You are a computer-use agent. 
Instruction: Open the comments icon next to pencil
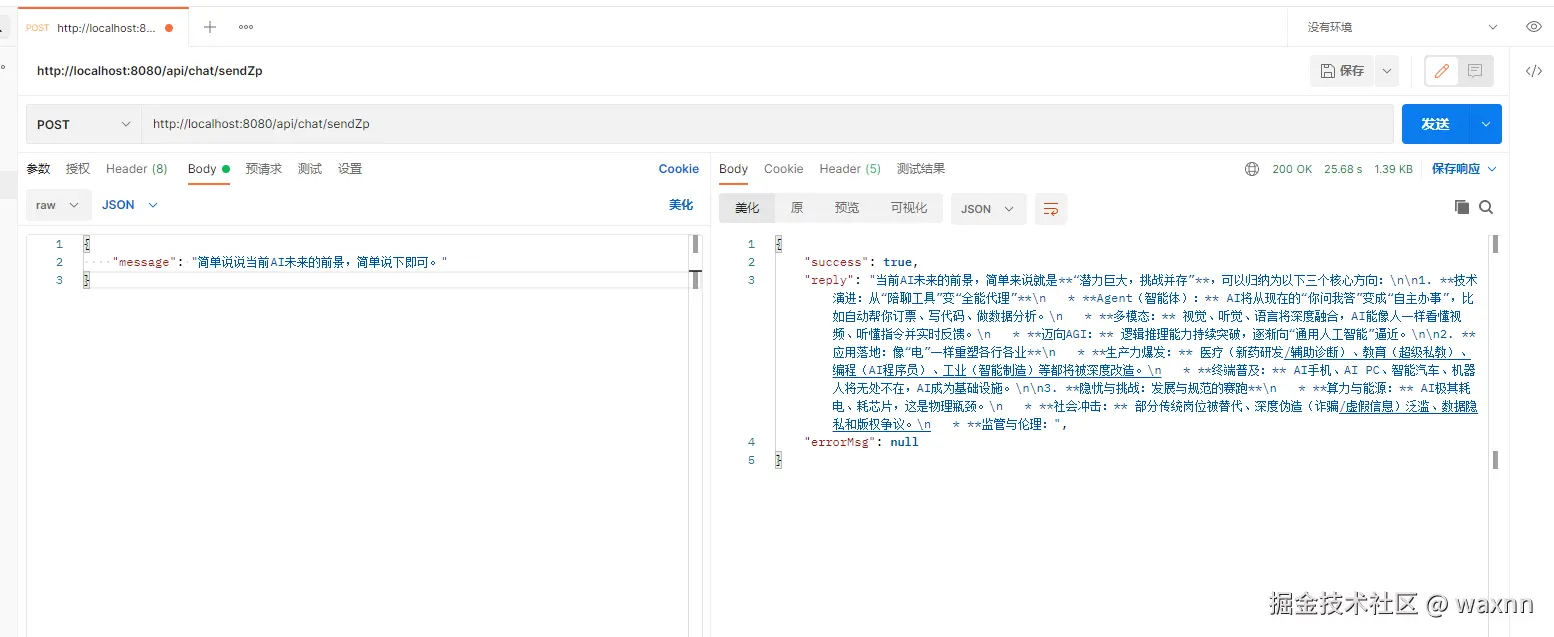coord(1475,71)
